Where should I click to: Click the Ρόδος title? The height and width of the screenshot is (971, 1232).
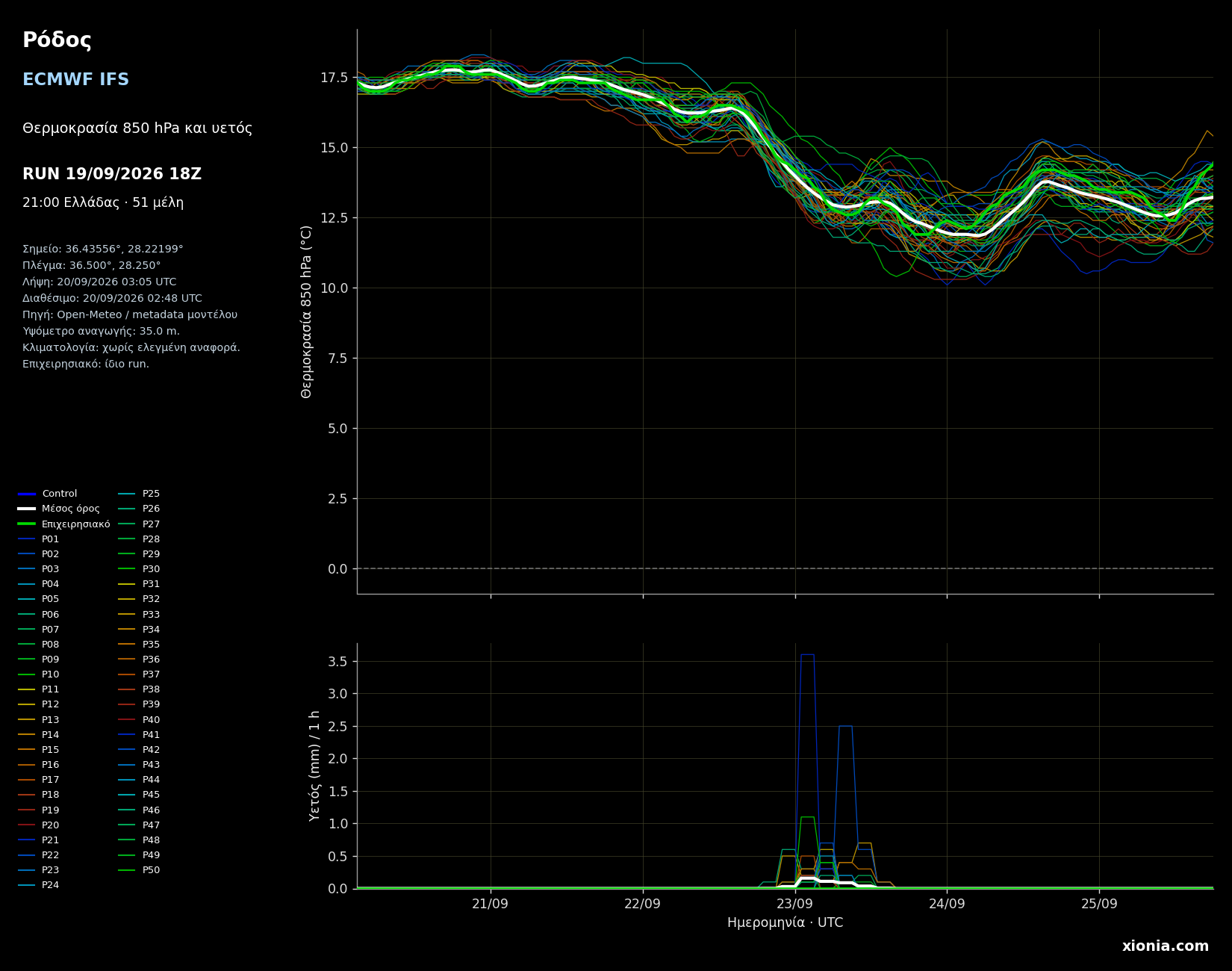coord(57,40)
